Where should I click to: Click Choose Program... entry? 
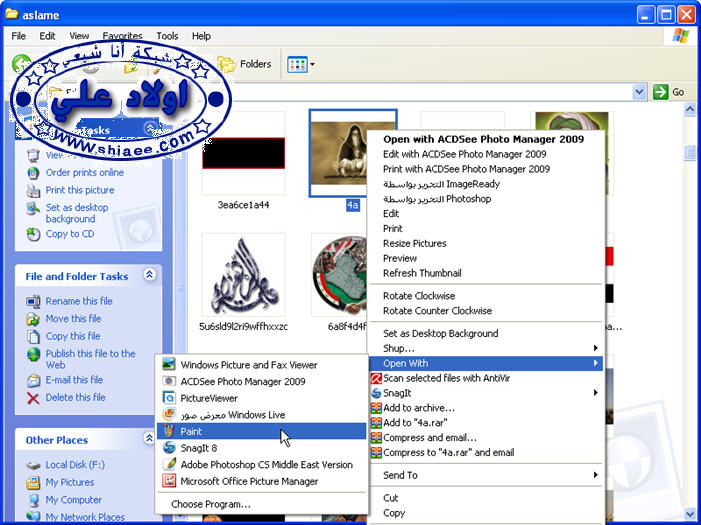tap(262, 504)
